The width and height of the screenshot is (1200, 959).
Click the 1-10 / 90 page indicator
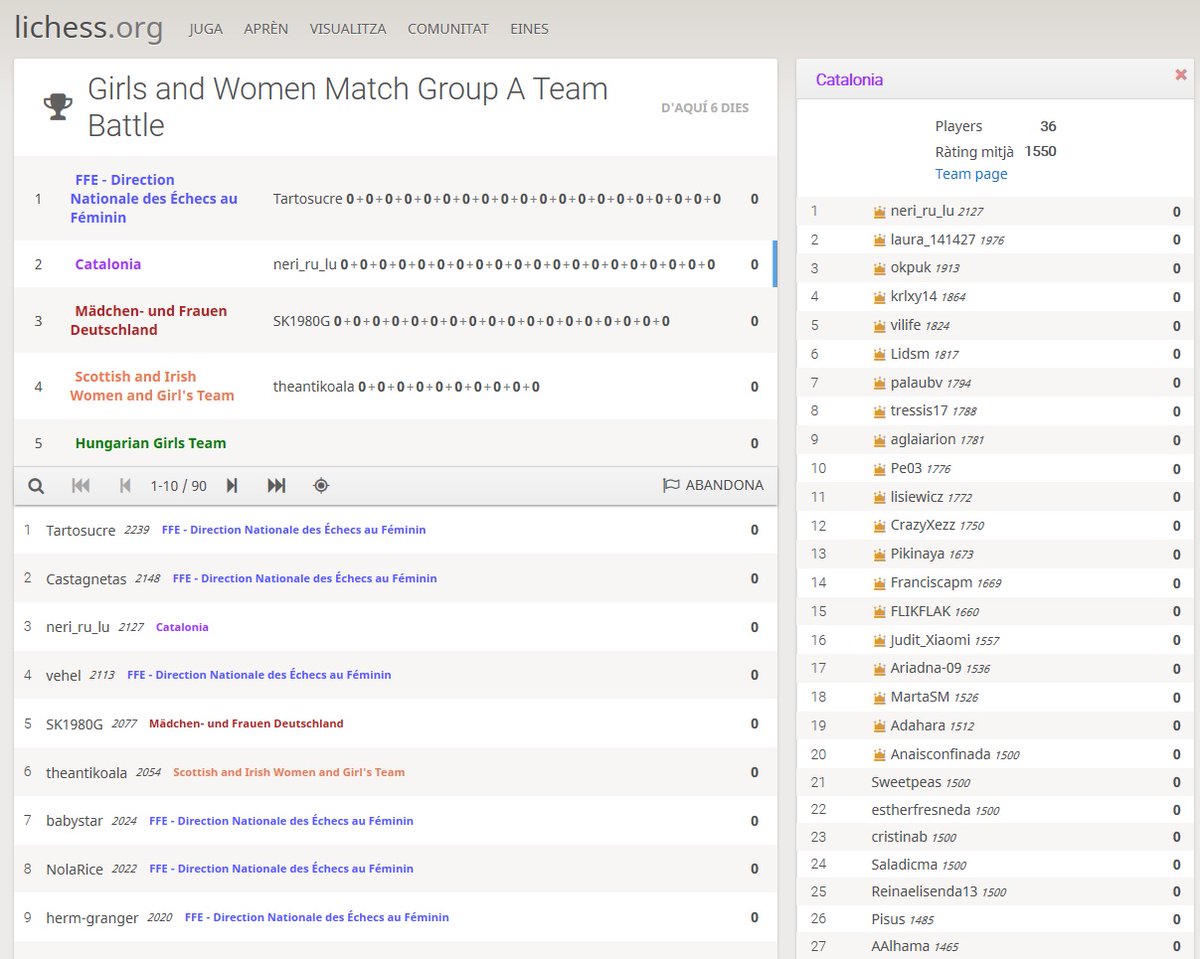click(178, 485)
